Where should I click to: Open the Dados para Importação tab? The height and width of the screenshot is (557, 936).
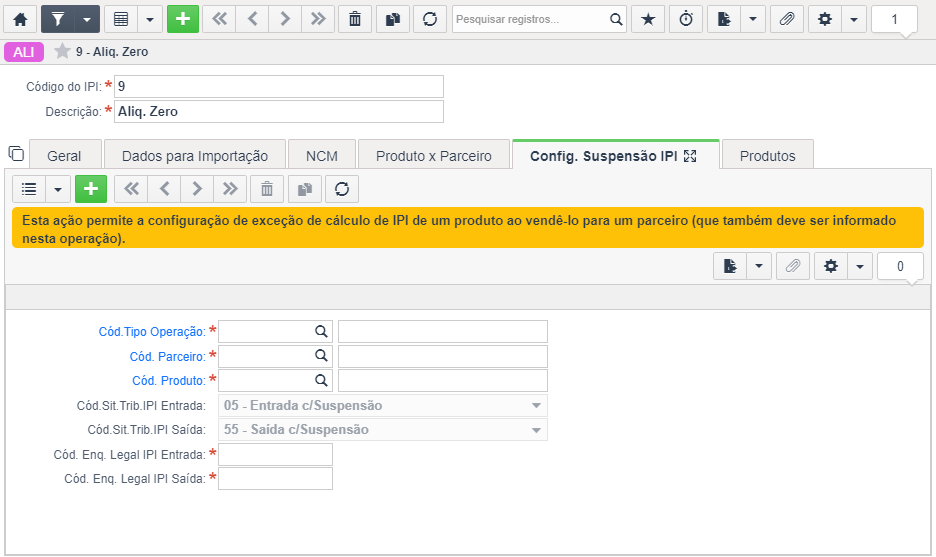click(195, 156)
